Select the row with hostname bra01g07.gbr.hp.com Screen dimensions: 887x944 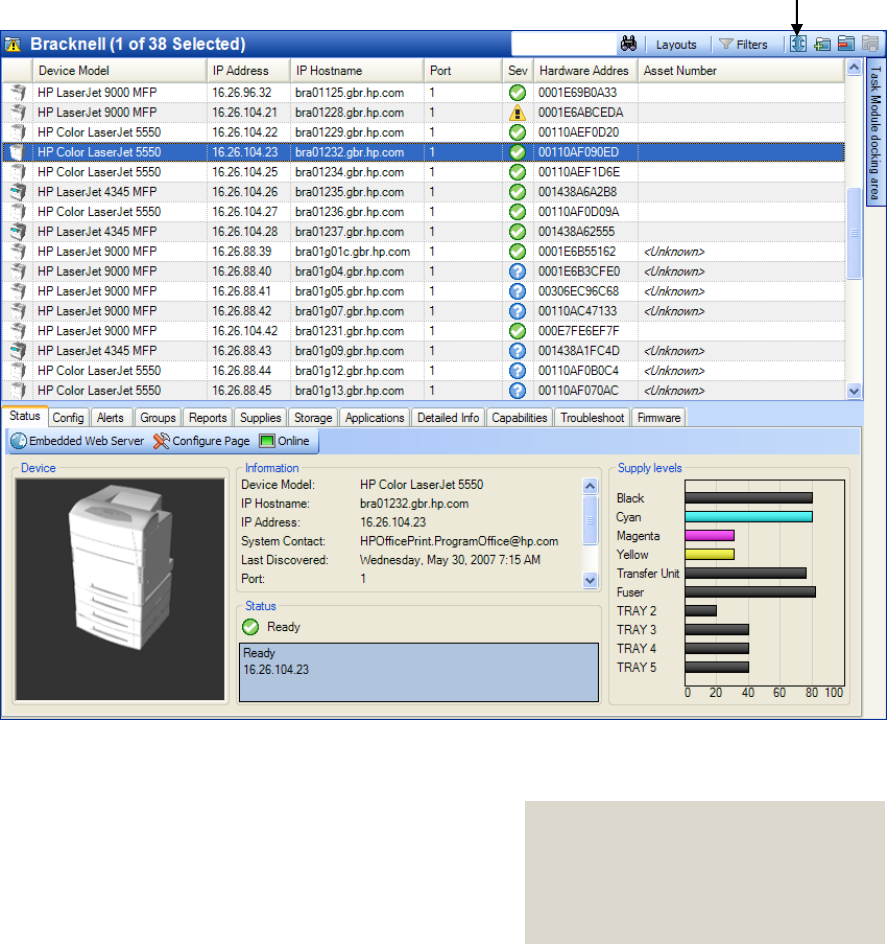pyautogui.click(x=423, y=311)
